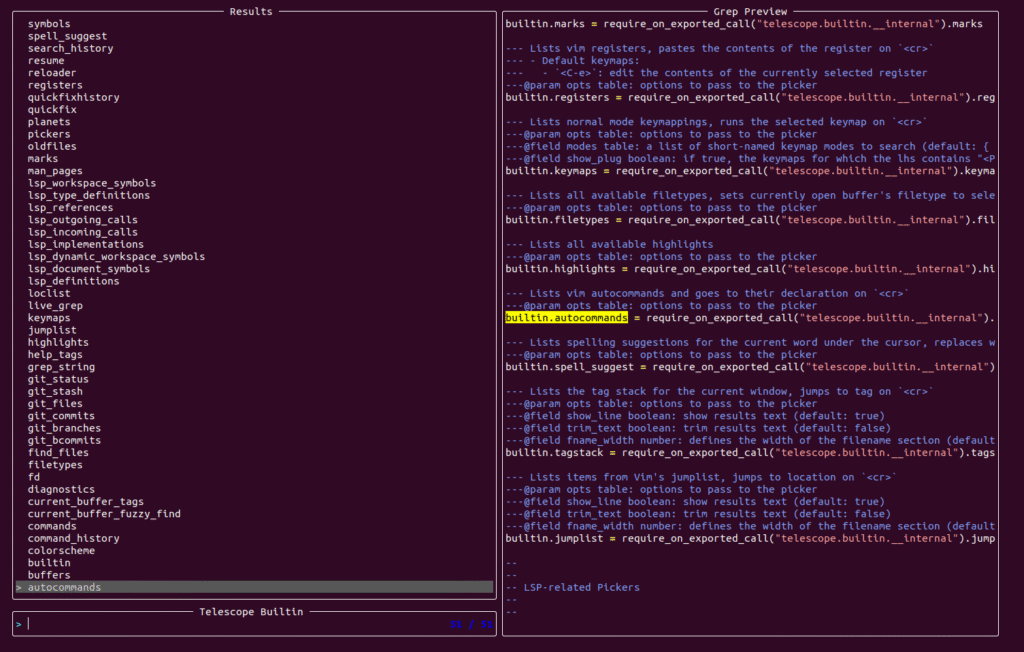Click the symbols entry in the results list
The image size is (1024, 652).
49,23
